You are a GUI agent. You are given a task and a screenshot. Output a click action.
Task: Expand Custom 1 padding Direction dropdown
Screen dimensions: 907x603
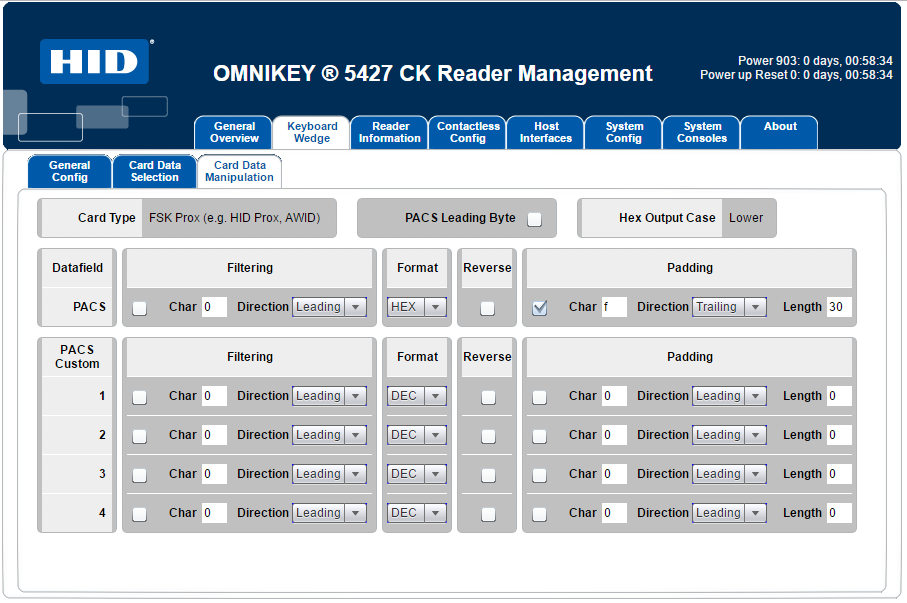[729, 396]
